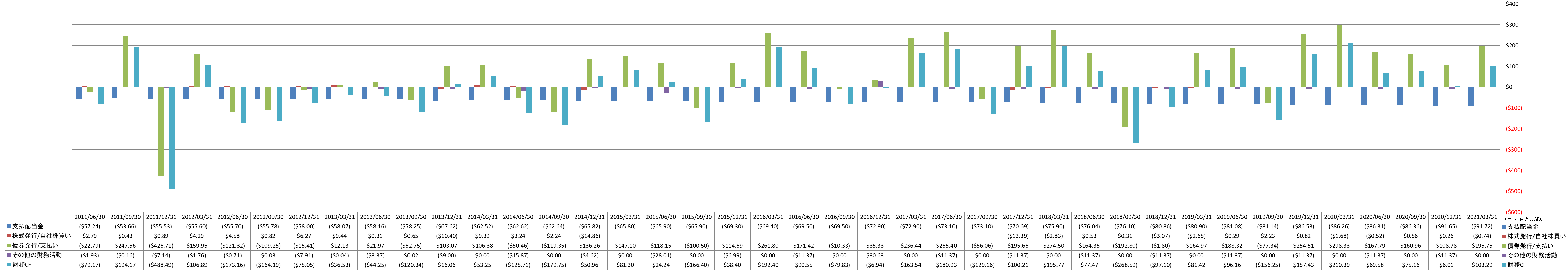This screenshot has height=270, width=1568.
Task: Select the ($14.86) cell
Action: 590,236
